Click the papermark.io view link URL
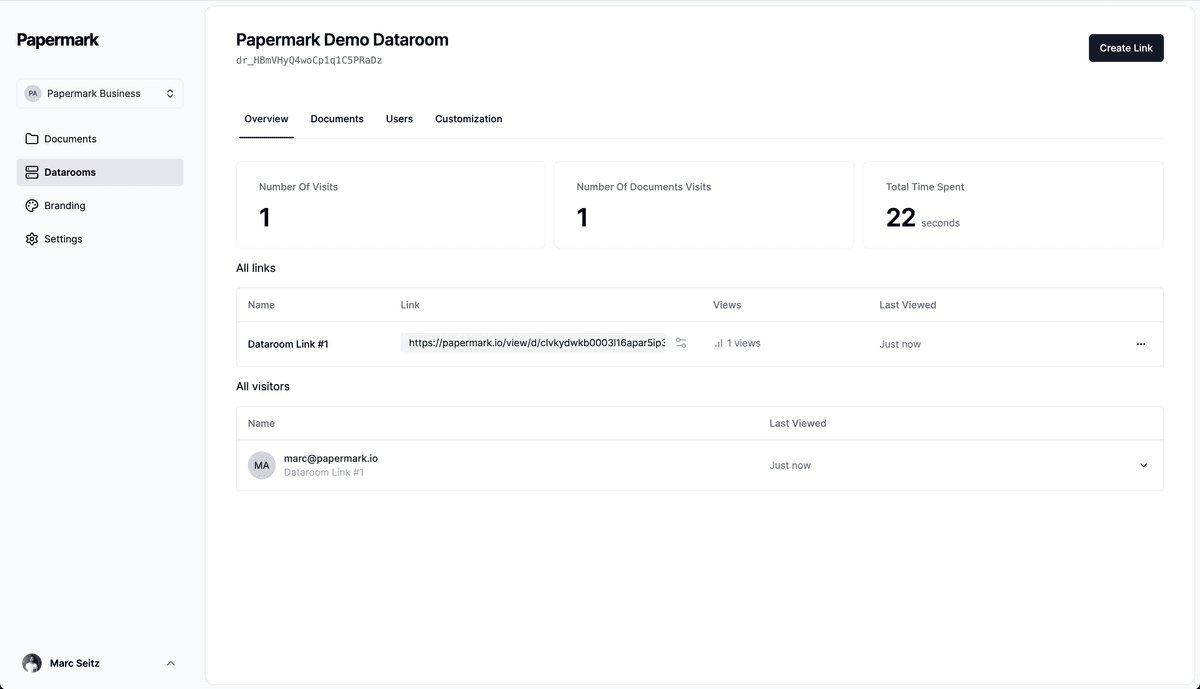The image size is (1200, 689). pyautogui.click(x=533, y=343)
